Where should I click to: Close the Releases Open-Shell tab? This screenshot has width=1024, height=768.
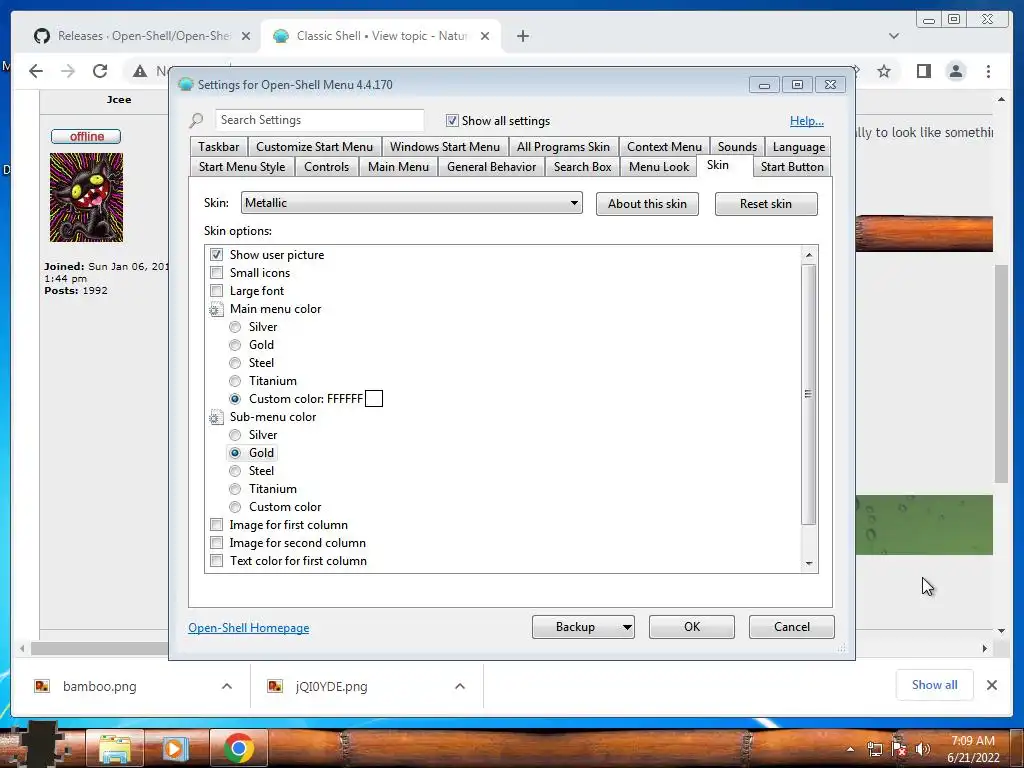[x=246, y=36]
